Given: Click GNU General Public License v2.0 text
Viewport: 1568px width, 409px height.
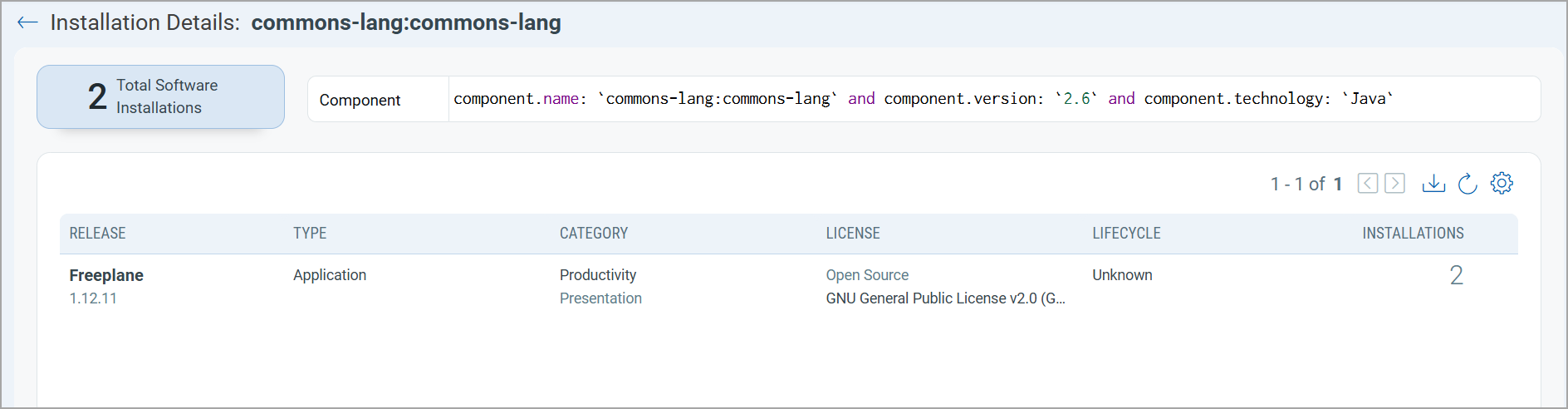Looking at the screenshot, I should point(945,298).
